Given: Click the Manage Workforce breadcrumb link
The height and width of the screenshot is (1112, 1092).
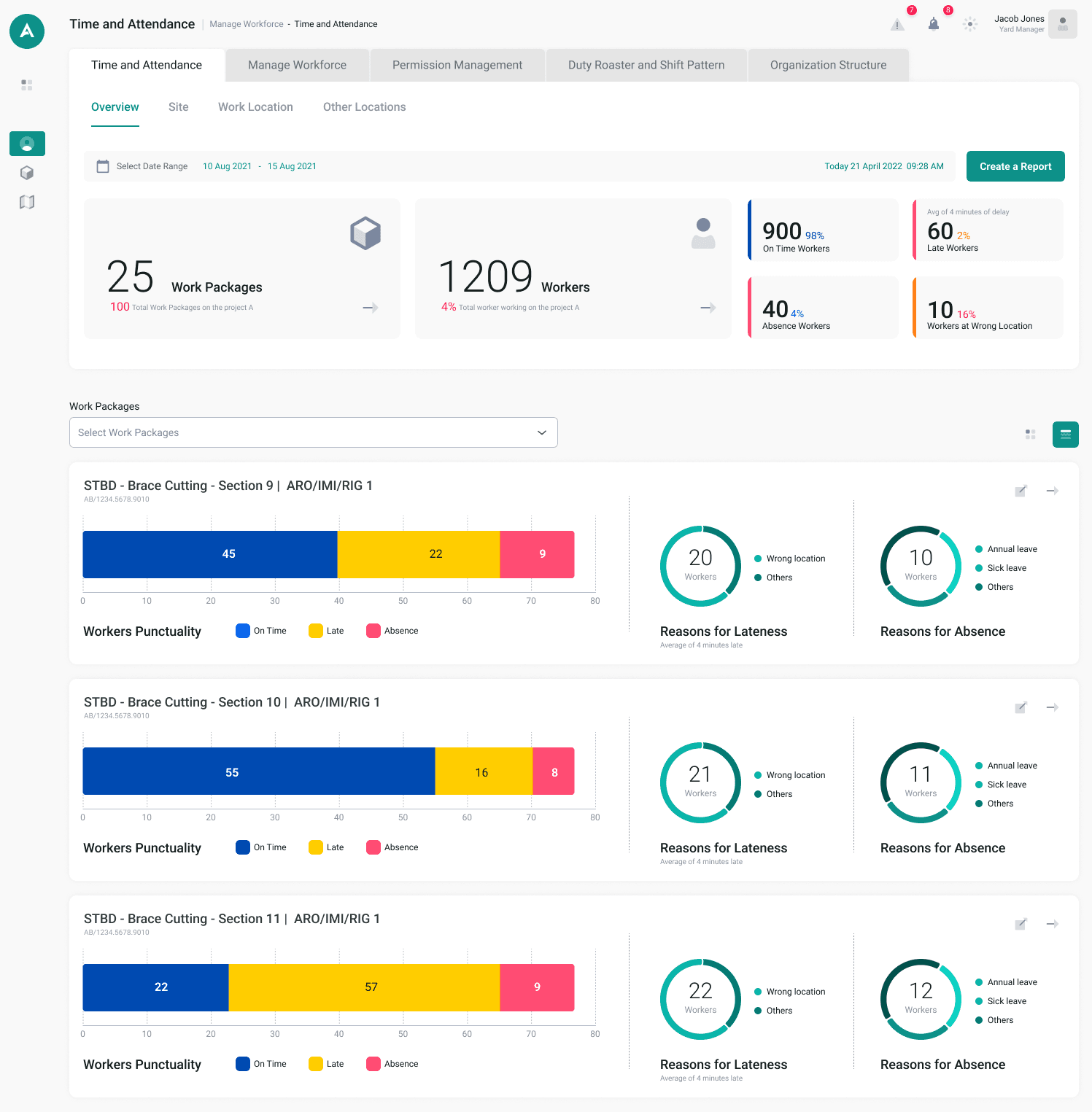Looking at the screenshot, I should click(x=247, y=24).
